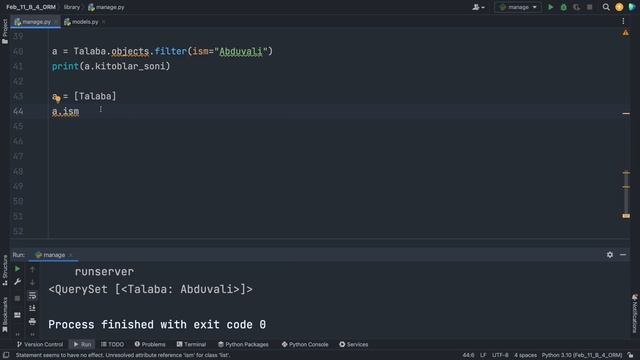The width and height of the screenshot is (640, 360).
Task: Click the manage.py breadcrumb in the navigation bar
Action: pos(106,7)
